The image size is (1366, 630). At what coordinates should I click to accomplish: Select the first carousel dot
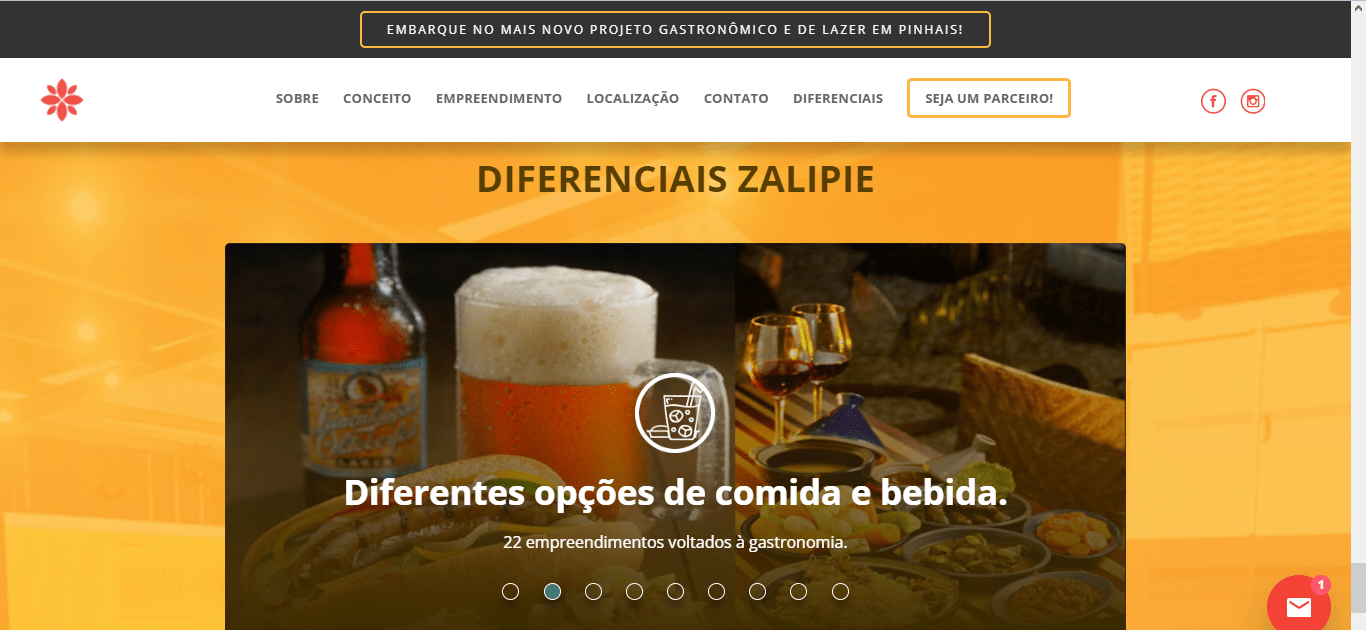coord(510,591)
